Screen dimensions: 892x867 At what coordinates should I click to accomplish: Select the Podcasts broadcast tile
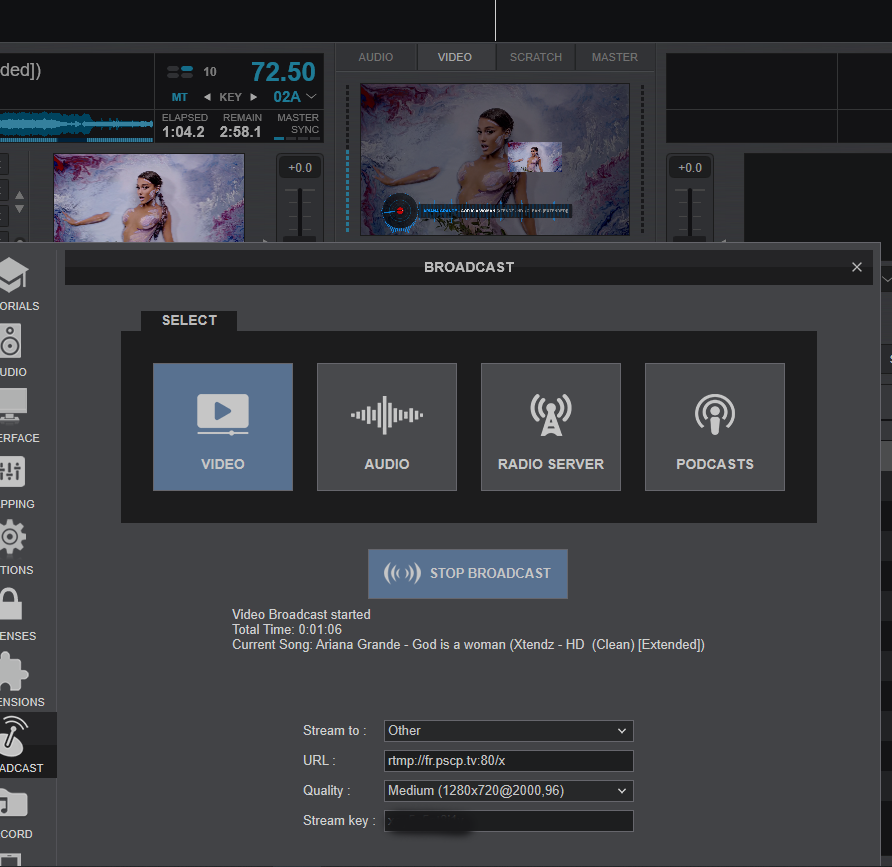tap(715, 427)
